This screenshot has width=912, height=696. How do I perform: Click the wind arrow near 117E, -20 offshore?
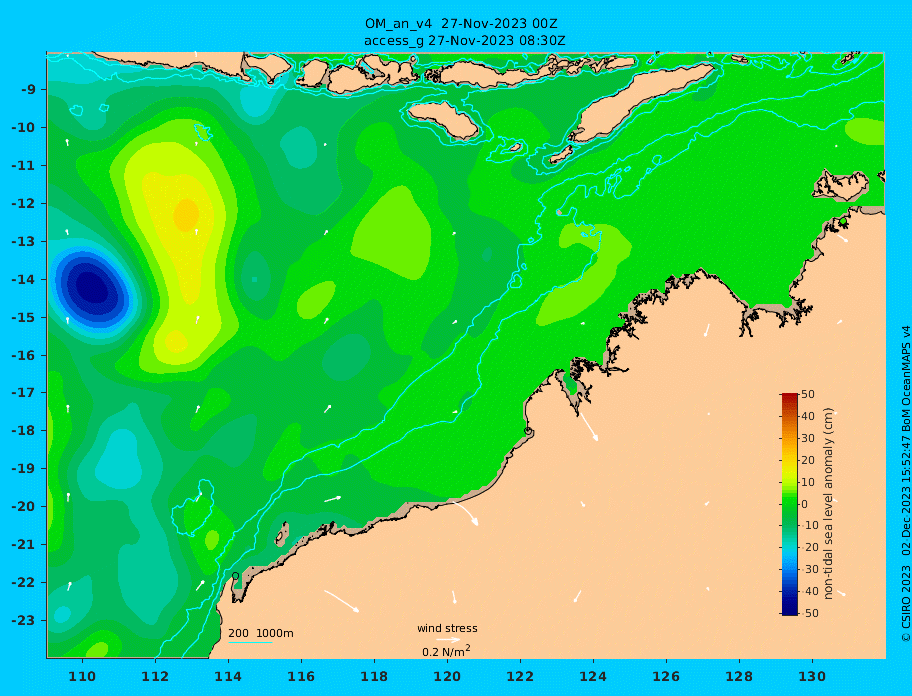click(x=333, y=499)
